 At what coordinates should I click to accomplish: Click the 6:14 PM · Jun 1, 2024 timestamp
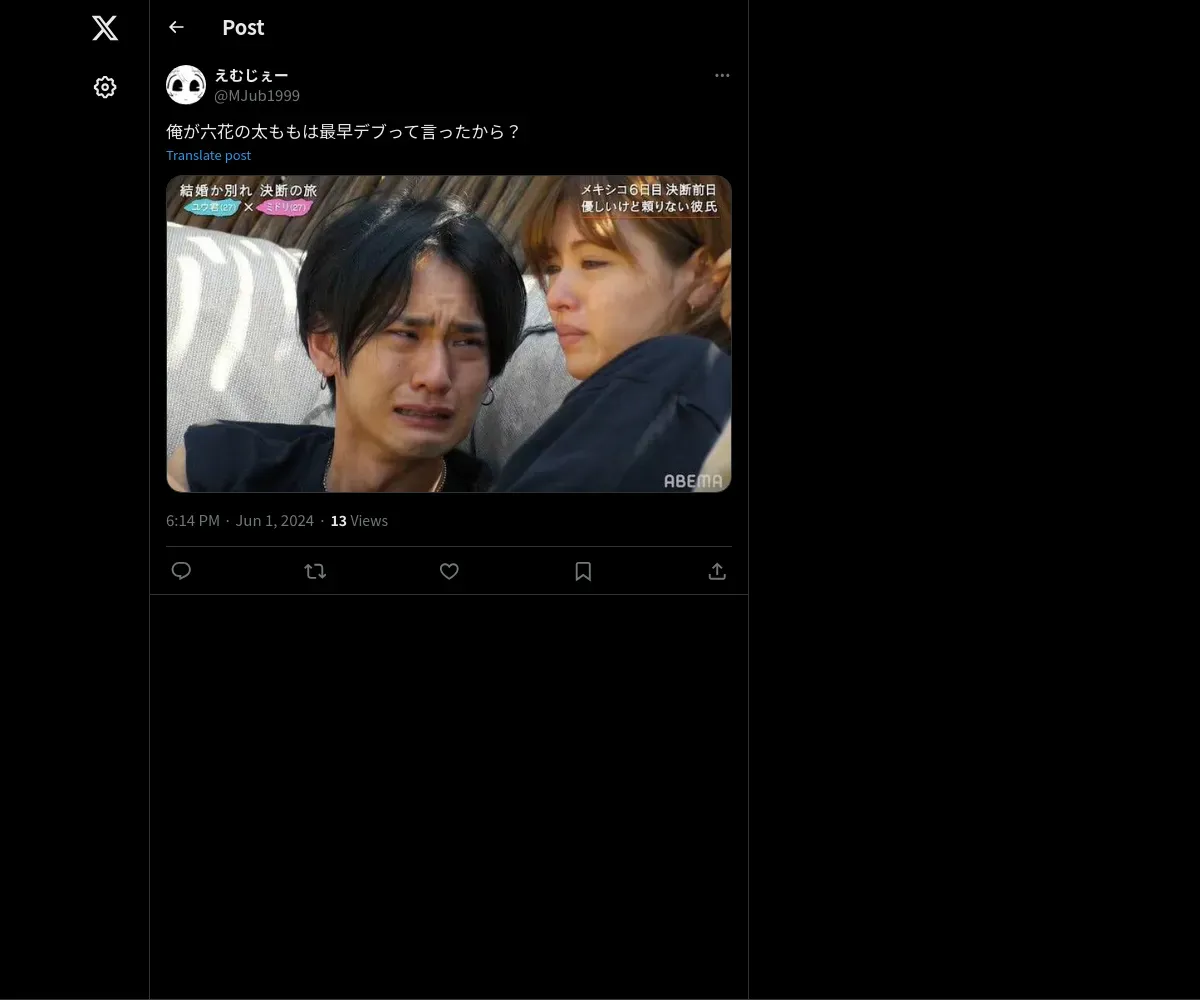point(240,521)
